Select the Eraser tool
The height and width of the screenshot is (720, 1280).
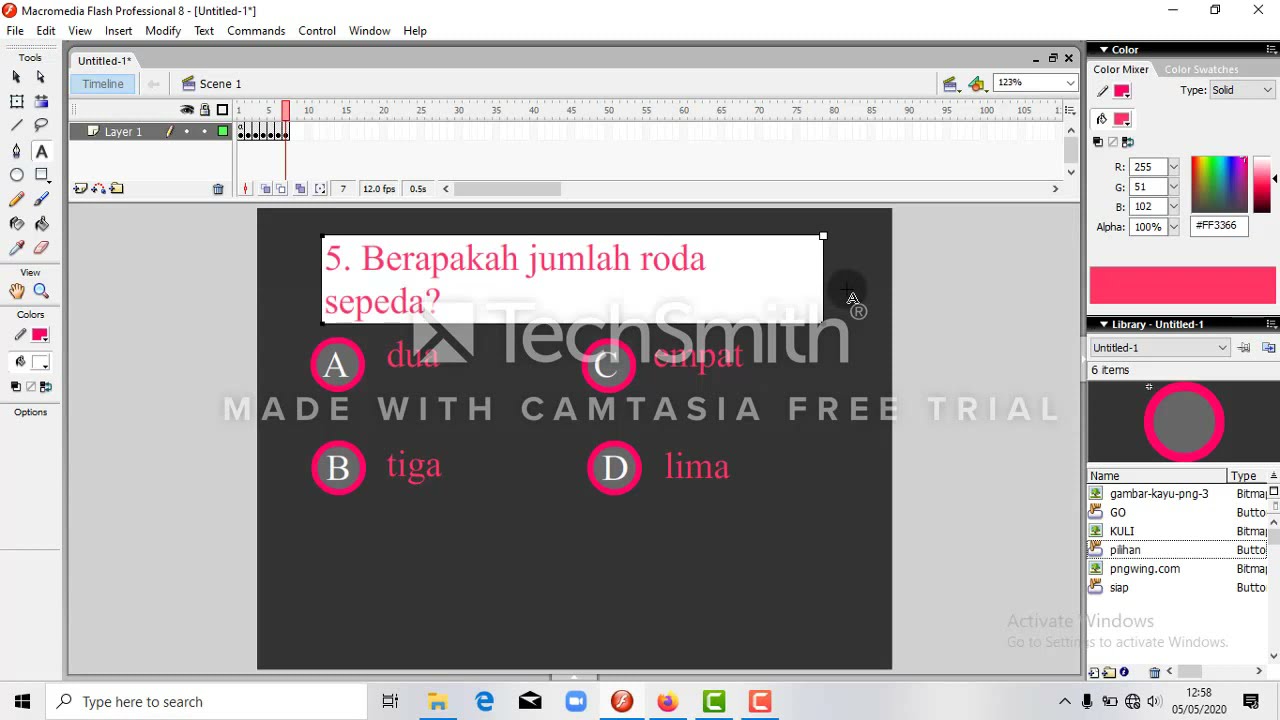(x=41, y=248)
